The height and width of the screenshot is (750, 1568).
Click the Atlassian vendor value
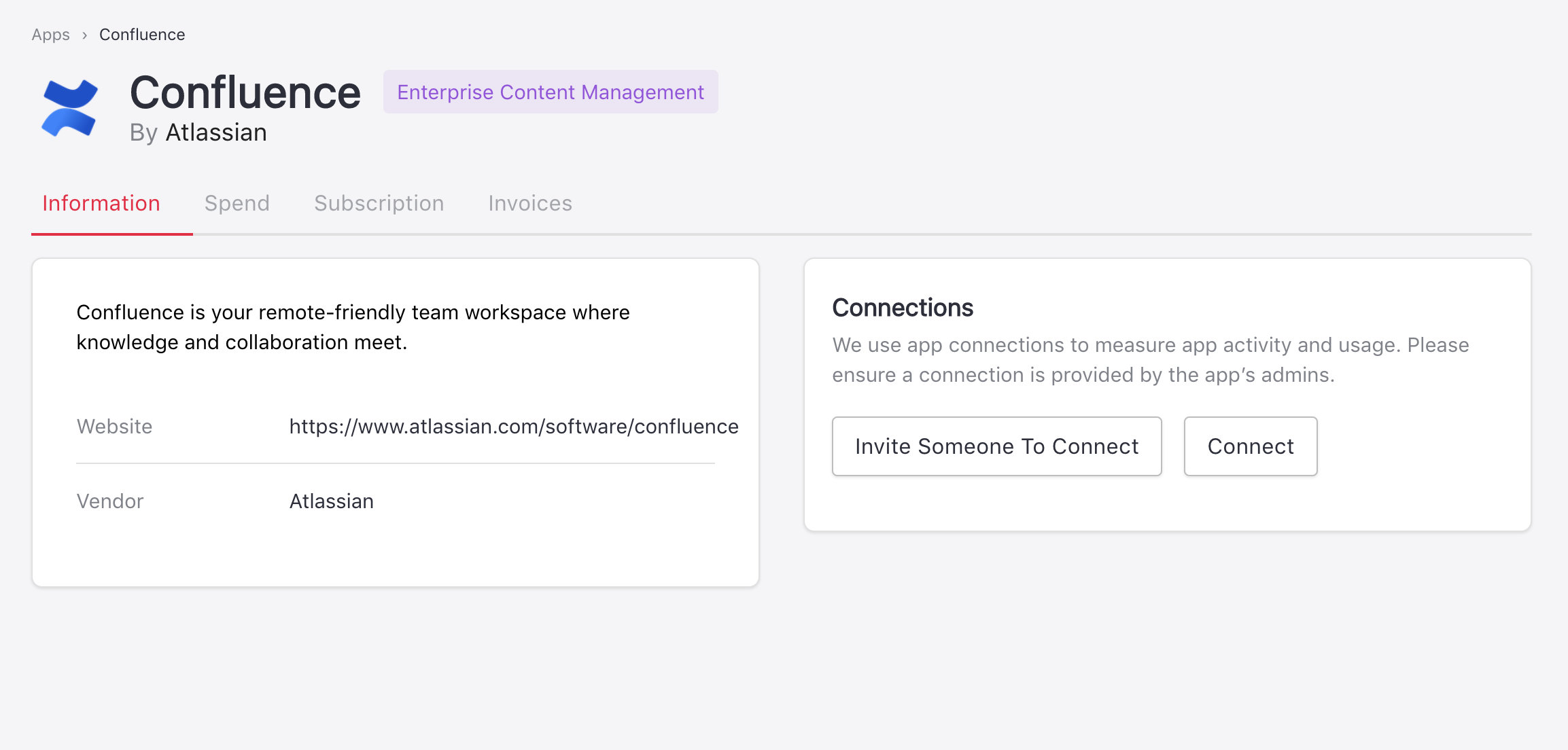coord(332,501)
